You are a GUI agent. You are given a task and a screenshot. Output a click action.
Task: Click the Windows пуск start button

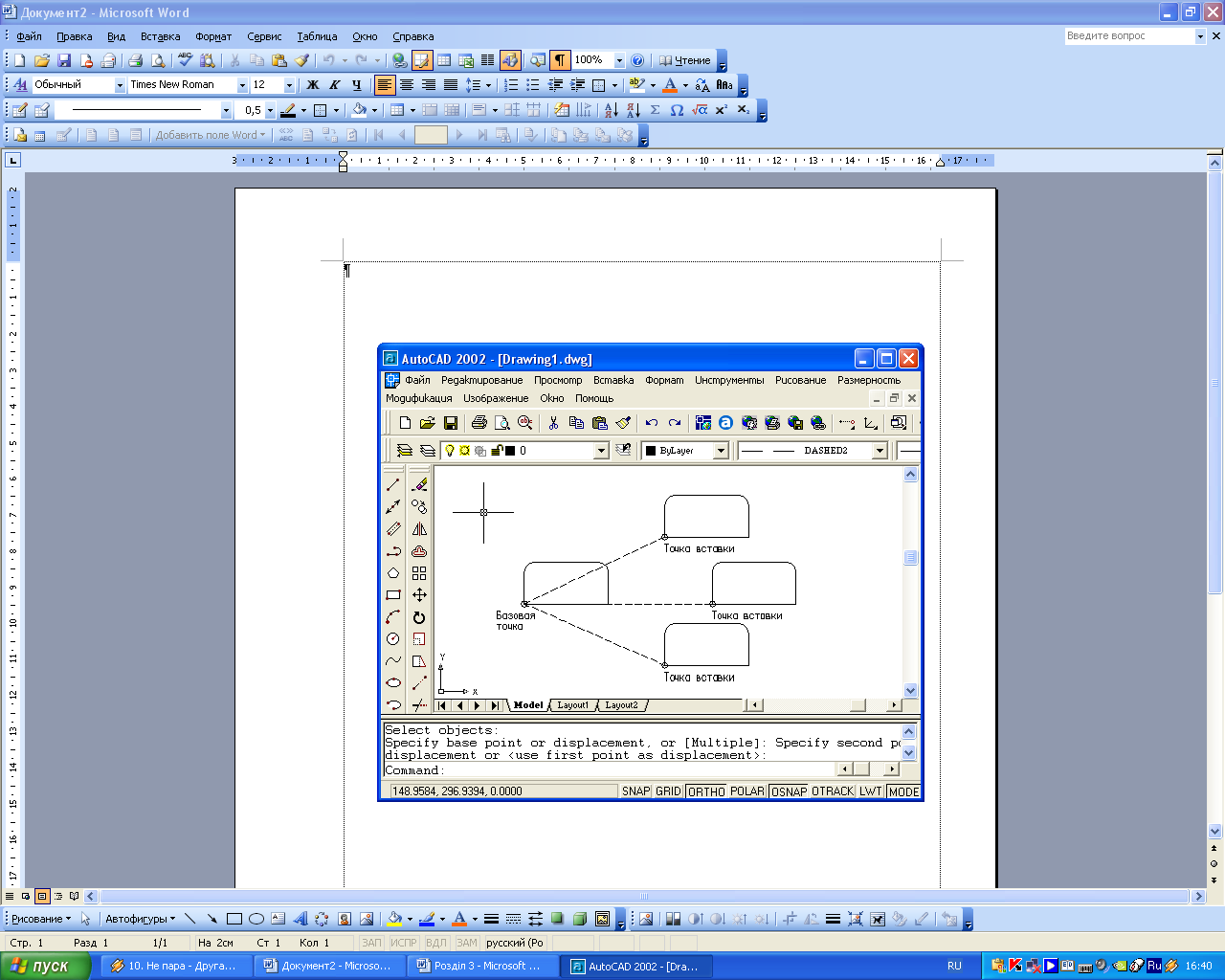pyautogui.click(x=45, y=966)
